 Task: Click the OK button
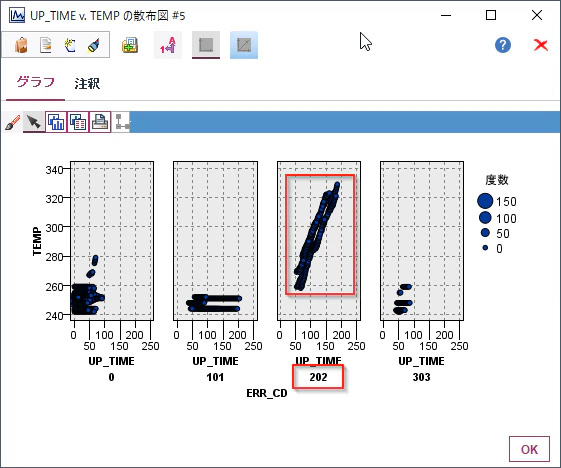529,449
